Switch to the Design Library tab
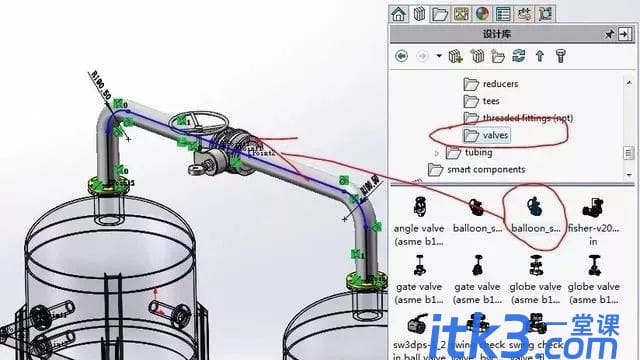 tap(419, 14)
